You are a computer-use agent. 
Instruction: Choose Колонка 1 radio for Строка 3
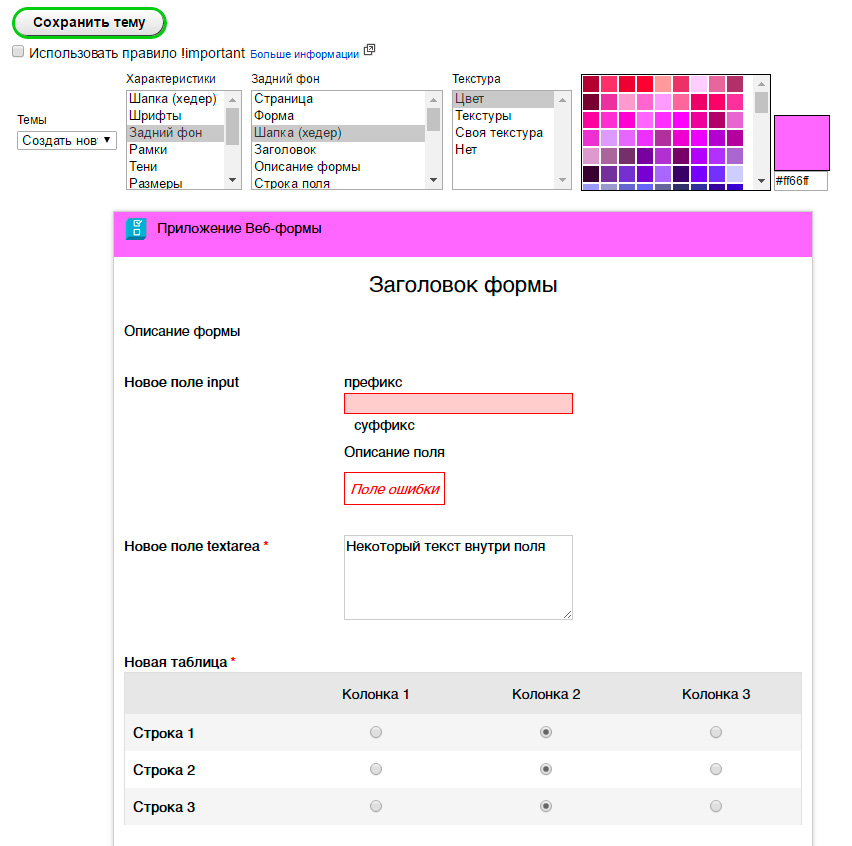click(x=376, y=806)
